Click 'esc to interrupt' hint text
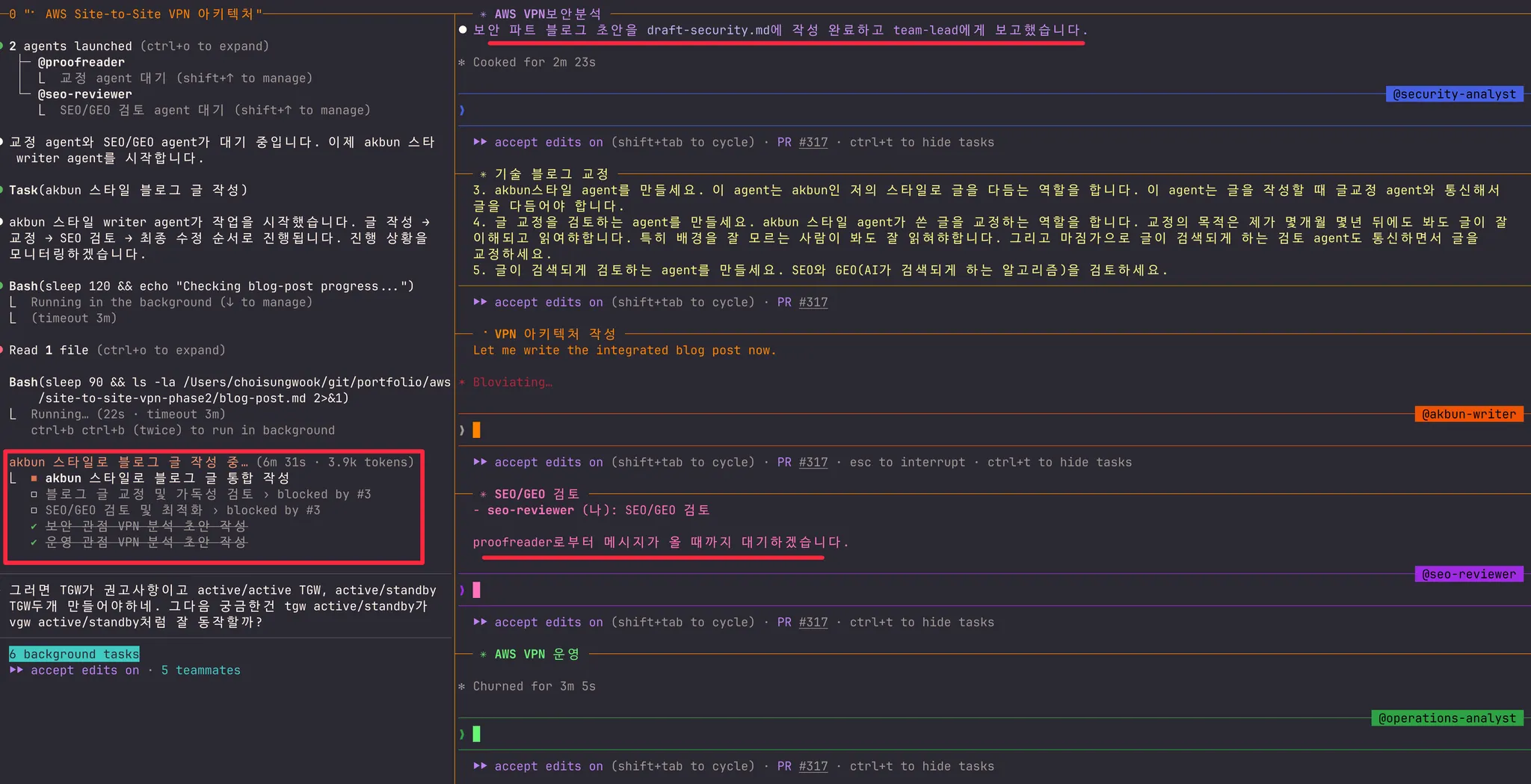The image size is (1531, 784). [x=908, y=463]
